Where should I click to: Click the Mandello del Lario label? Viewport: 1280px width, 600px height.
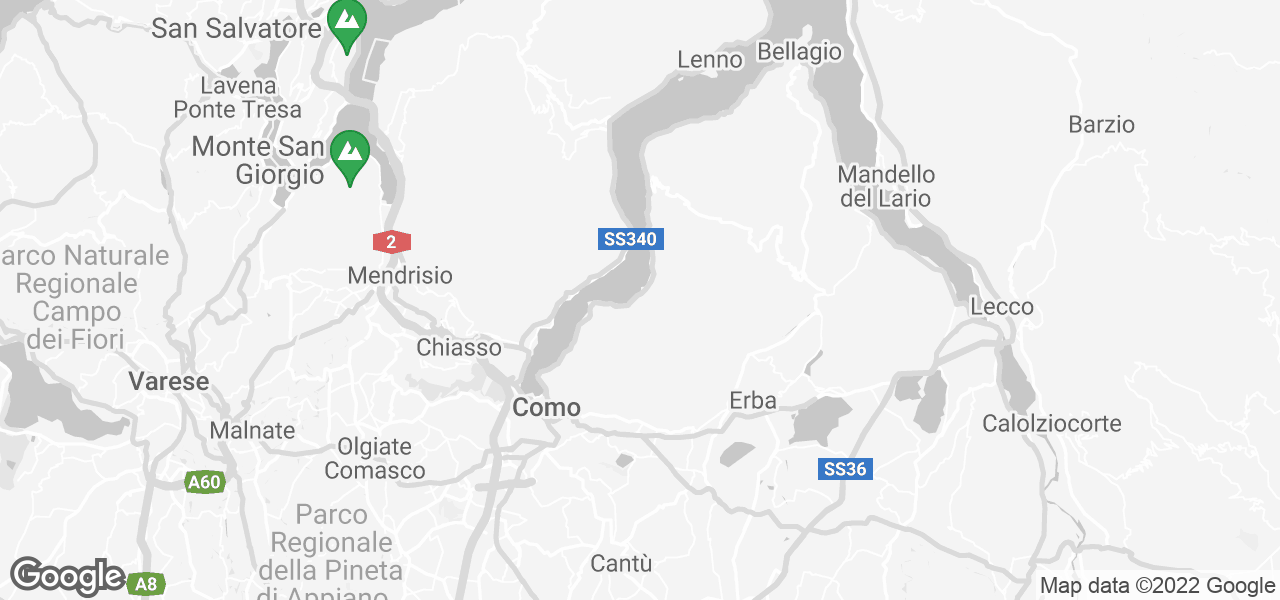886,186
